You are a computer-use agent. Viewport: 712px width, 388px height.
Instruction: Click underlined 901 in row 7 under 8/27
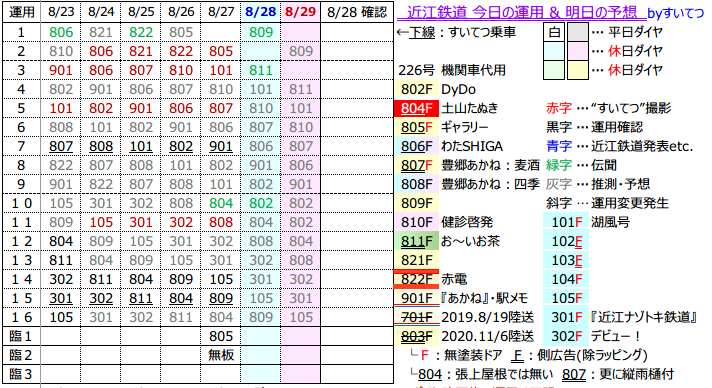click(x=221, y=146)
